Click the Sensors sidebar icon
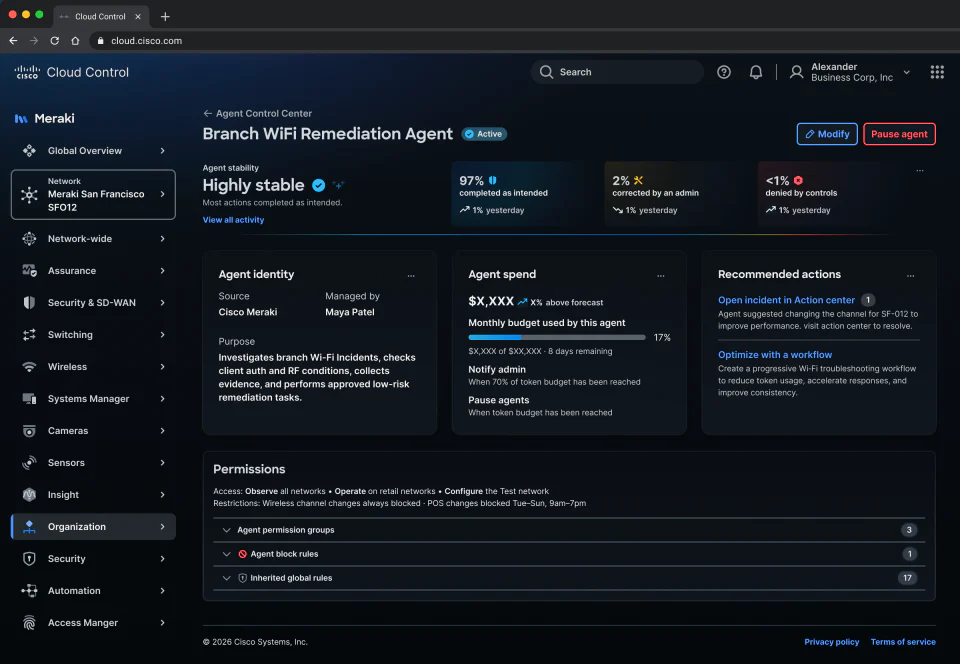Image resolution: width=960 pixels, height=664 pixels. click(29, 463)
